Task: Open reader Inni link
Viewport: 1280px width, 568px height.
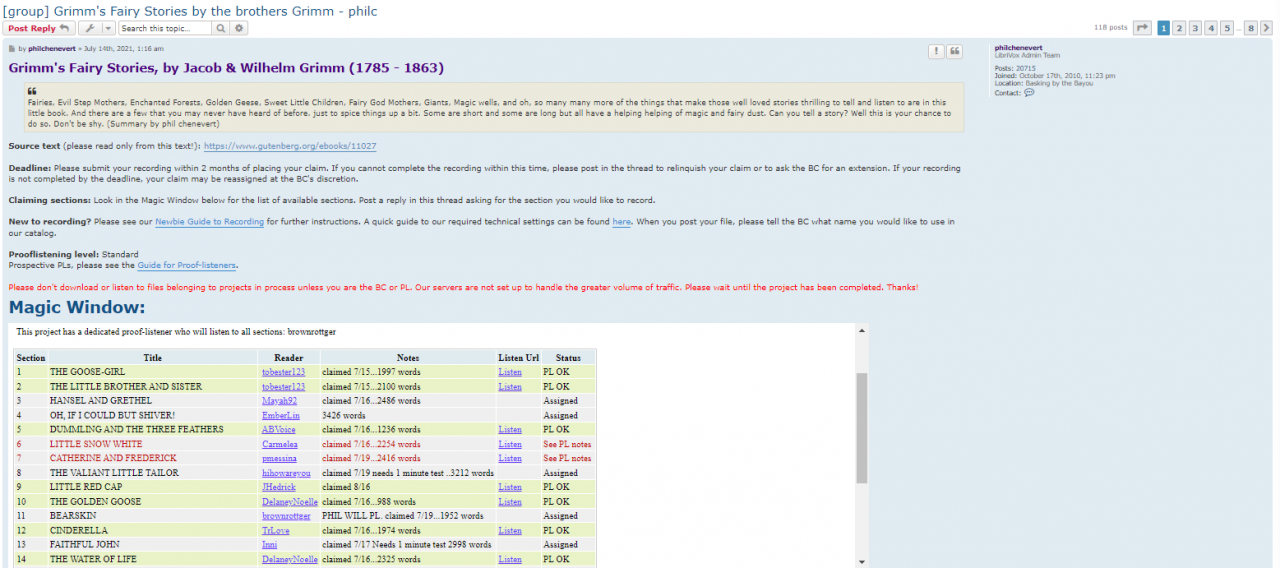Action: (269, 545)
